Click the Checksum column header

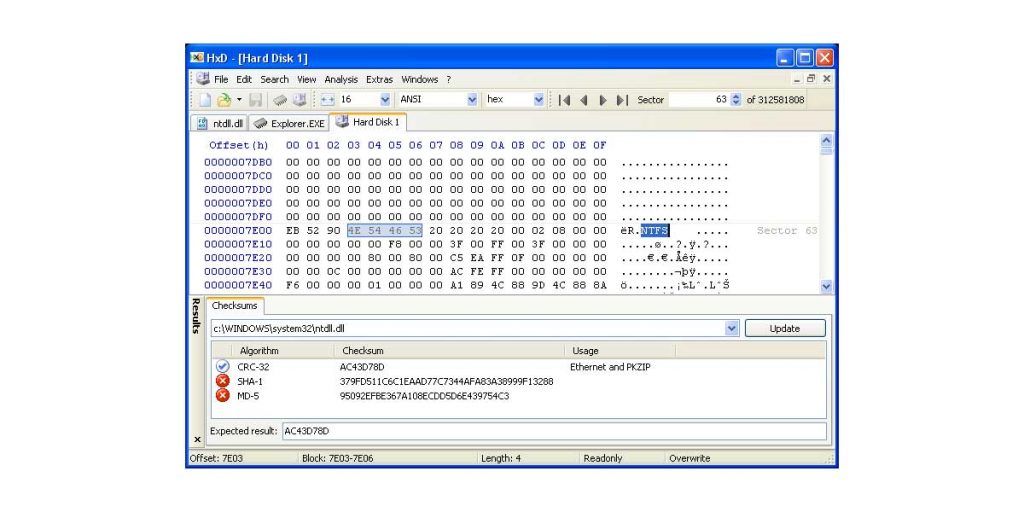(449, 351)
